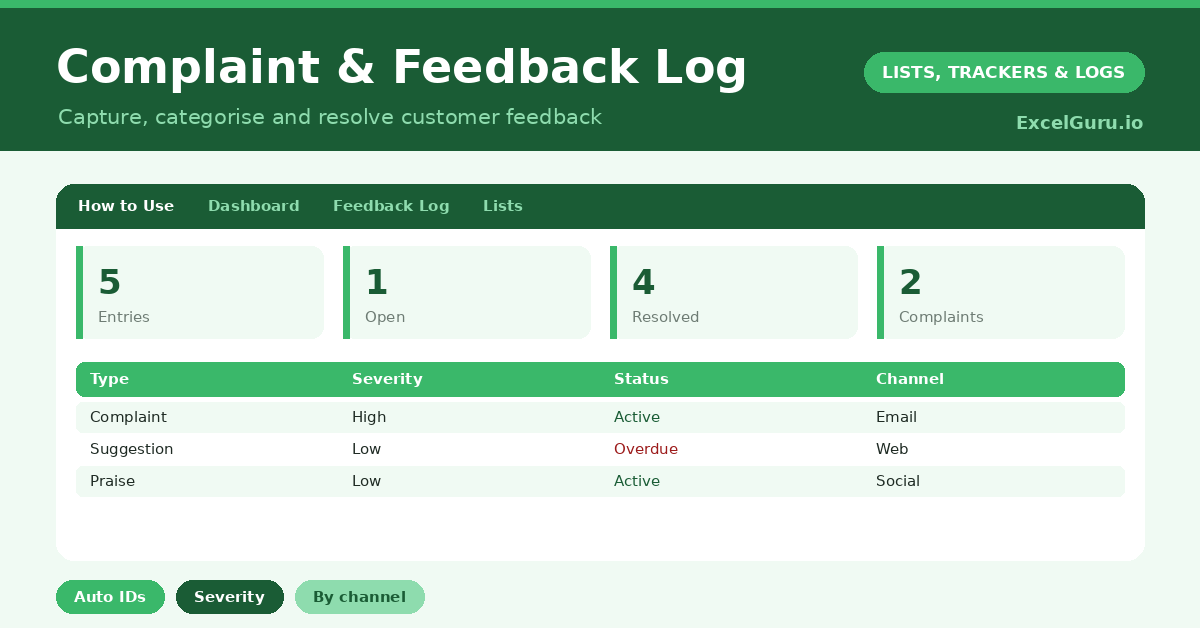
Task: Click Active status in Complaint row
Action: (x=637, y=417)
